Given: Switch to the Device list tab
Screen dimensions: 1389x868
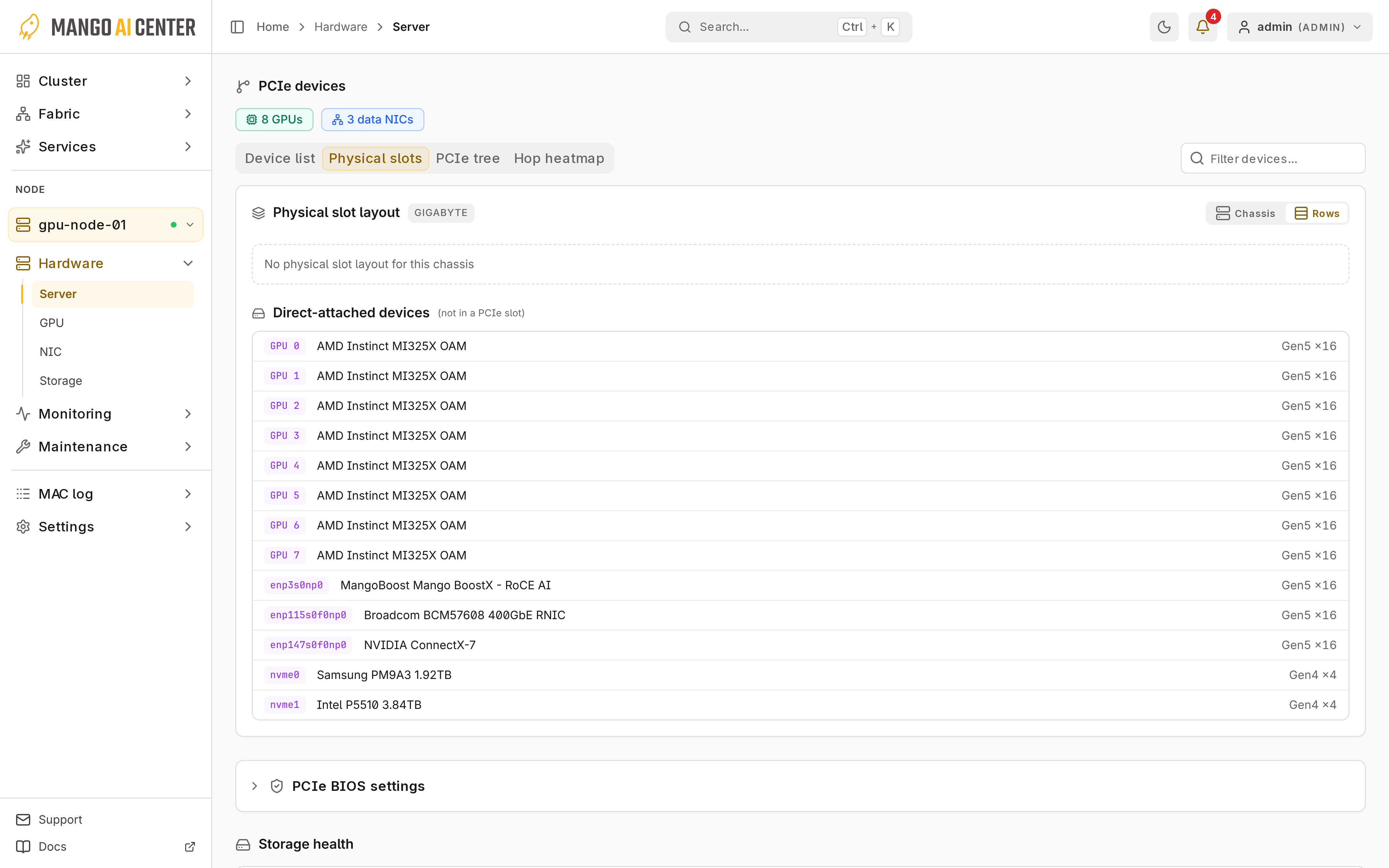Looking at the screenshot, I should tap(279, 158).
